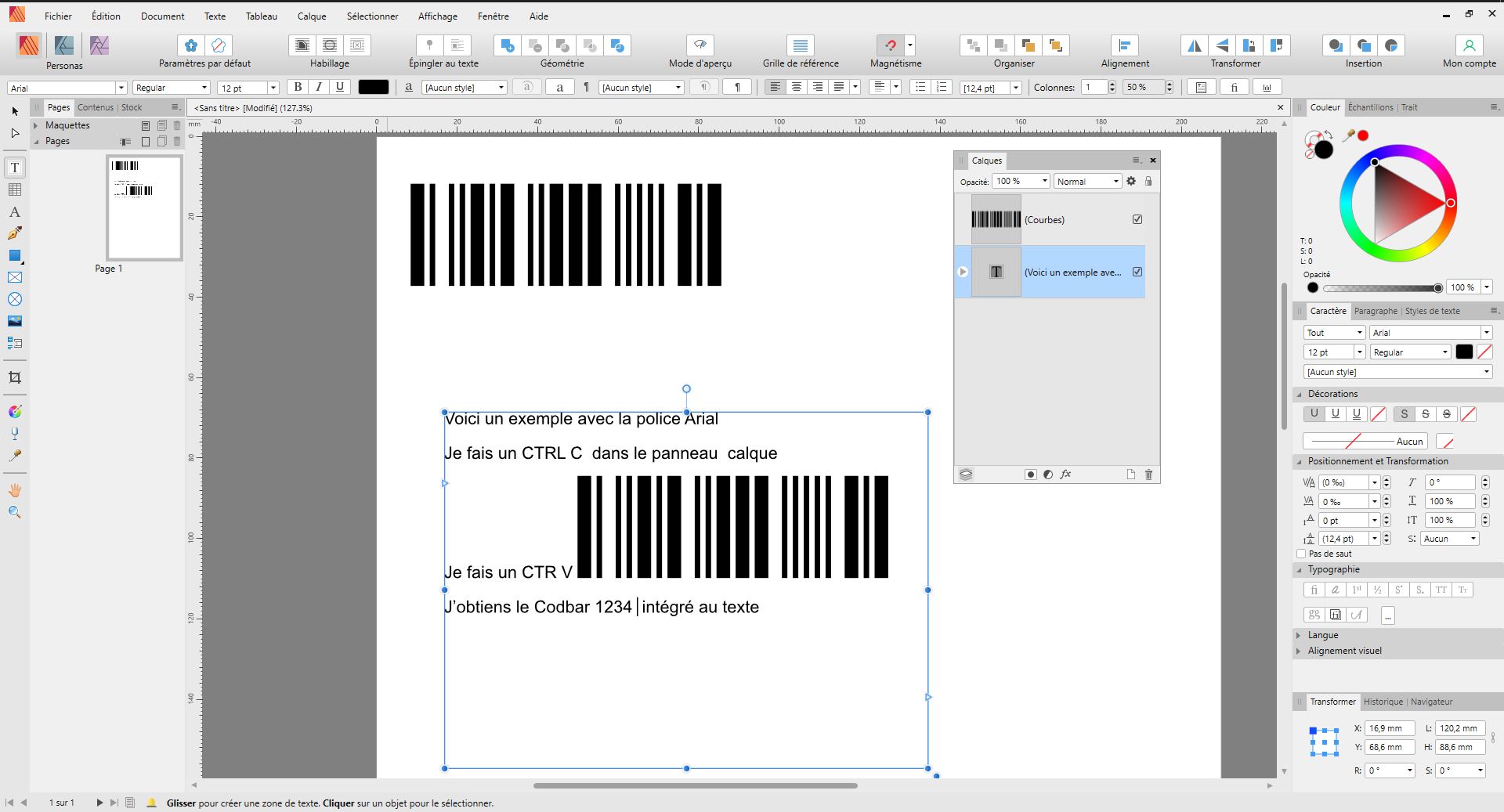Select the View hand tool
The width and height of the screenshot is (1504, 812).
point(15,490)
